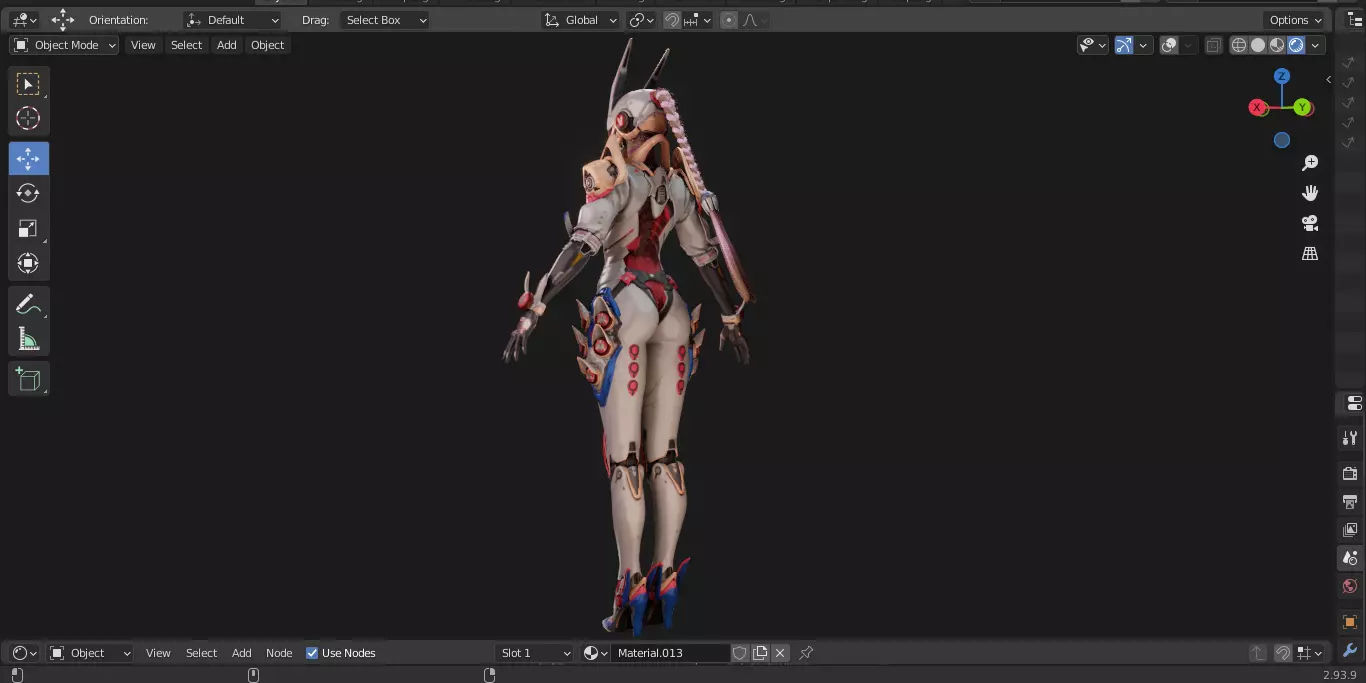Screen dimensions: 1366x683
Task: Pin the node tree with pin icon
Action: pyautogui.click(x=806, y=653)
